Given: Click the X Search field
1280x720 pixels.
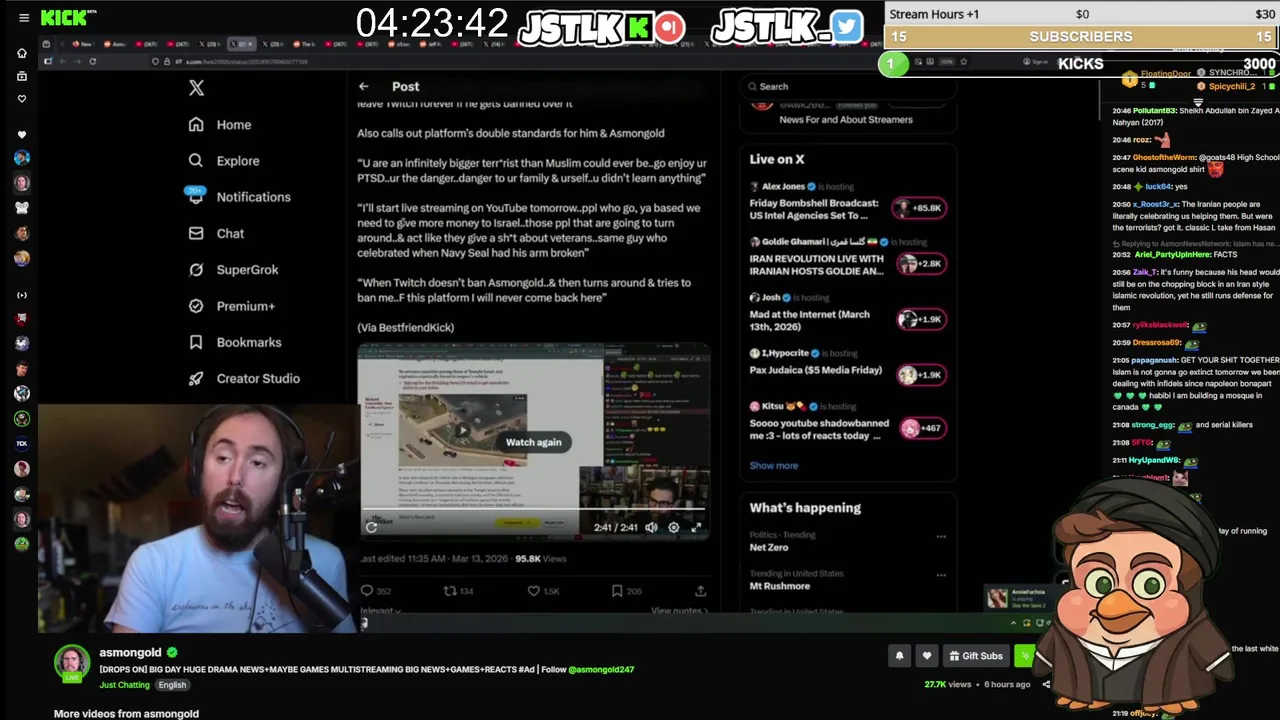Looking at the screenshot, I should tap(848, 87).
